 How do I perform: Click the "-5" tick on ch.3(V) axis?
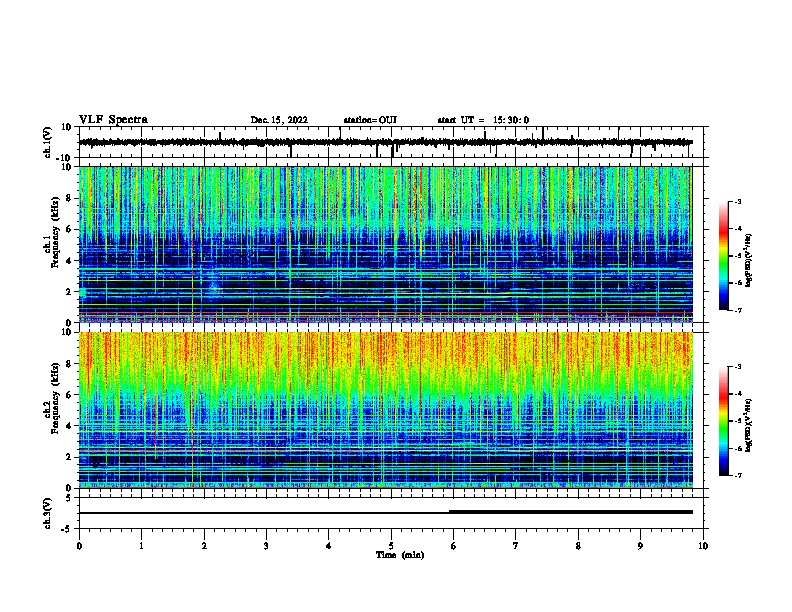(68, 529)
